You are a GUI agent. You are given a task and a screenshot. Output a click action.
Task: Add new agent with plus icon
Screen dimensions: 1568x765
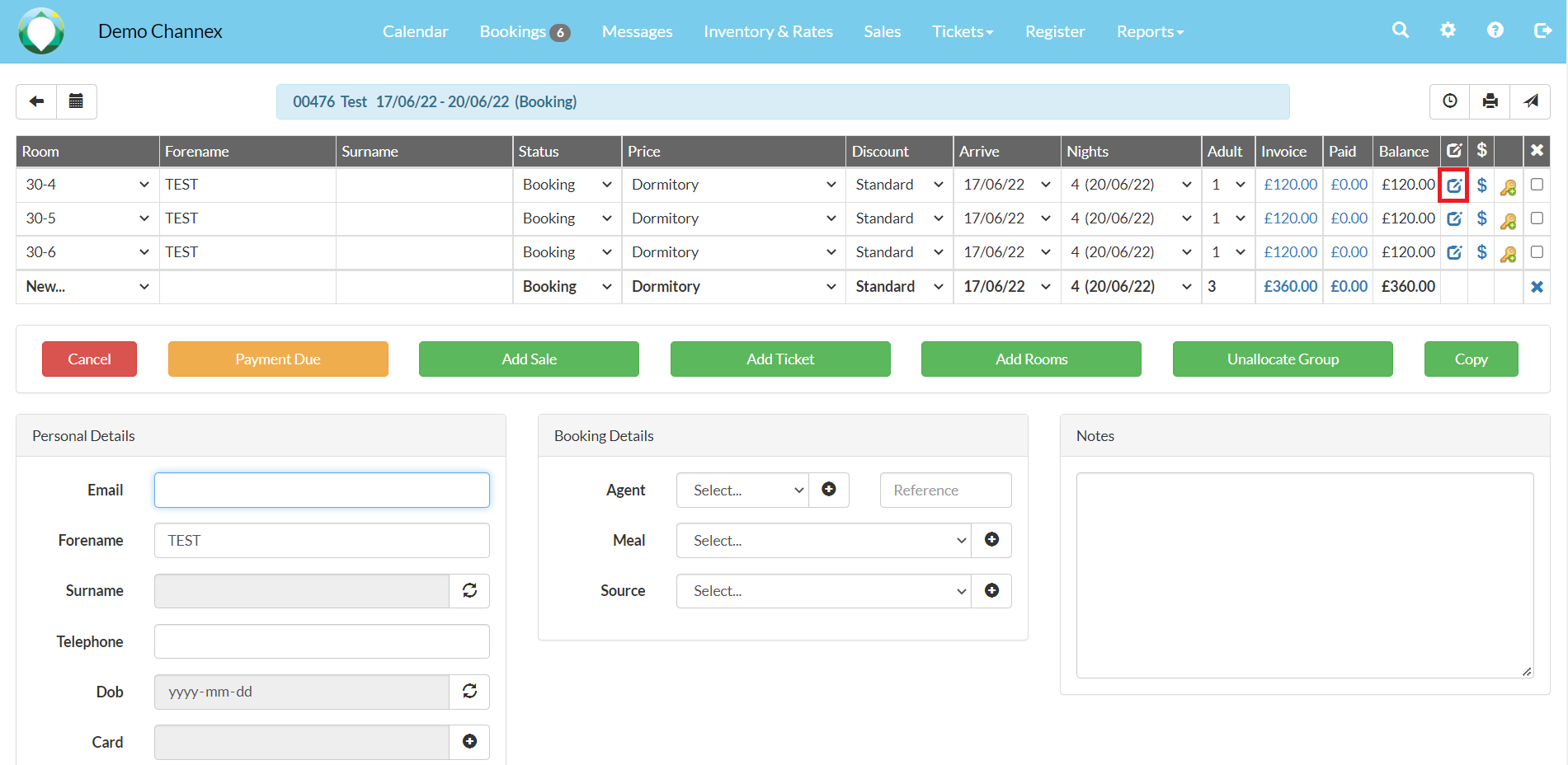click(x=829, y=489)
